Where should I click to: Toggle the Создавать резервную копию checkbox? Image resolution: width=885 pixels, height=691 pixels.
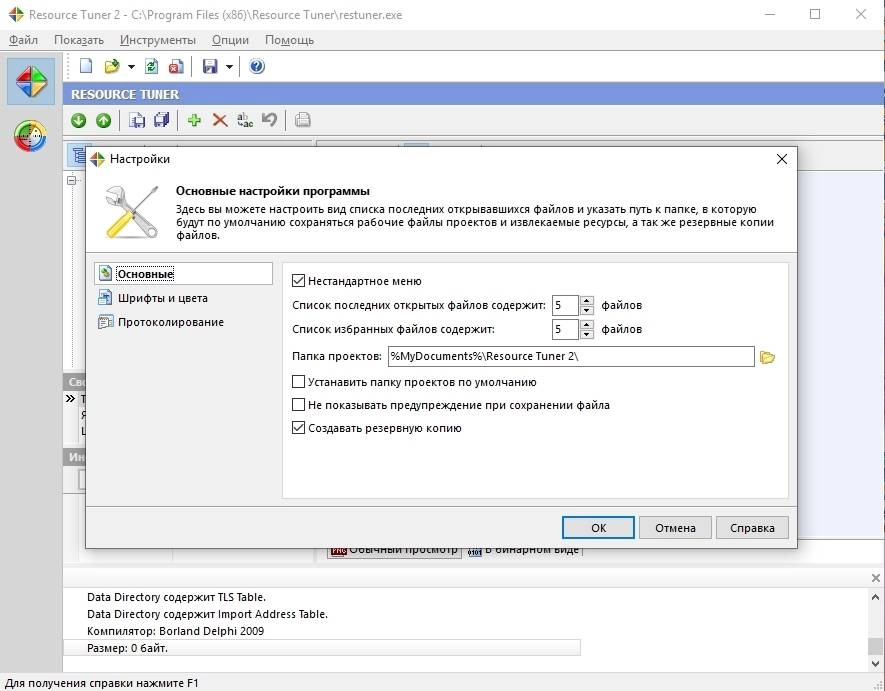[299, 428]
